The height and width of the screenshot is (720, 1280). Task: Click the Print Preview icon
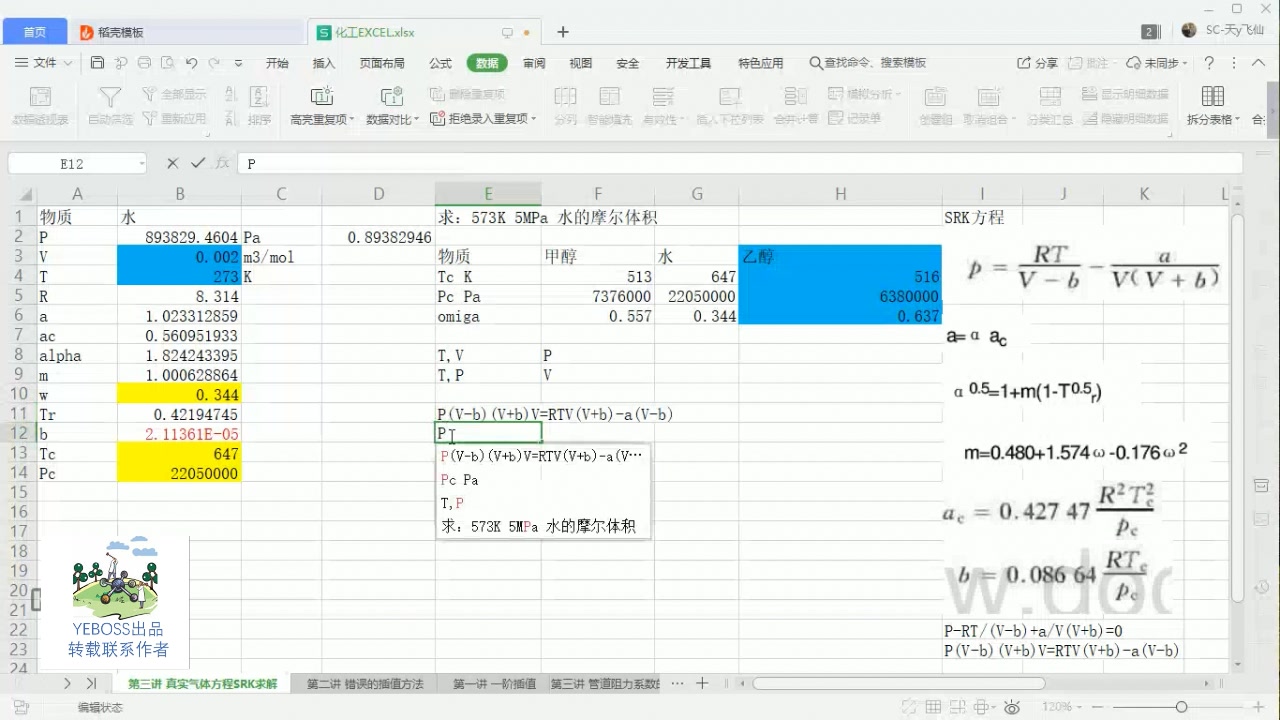(167, 63)
